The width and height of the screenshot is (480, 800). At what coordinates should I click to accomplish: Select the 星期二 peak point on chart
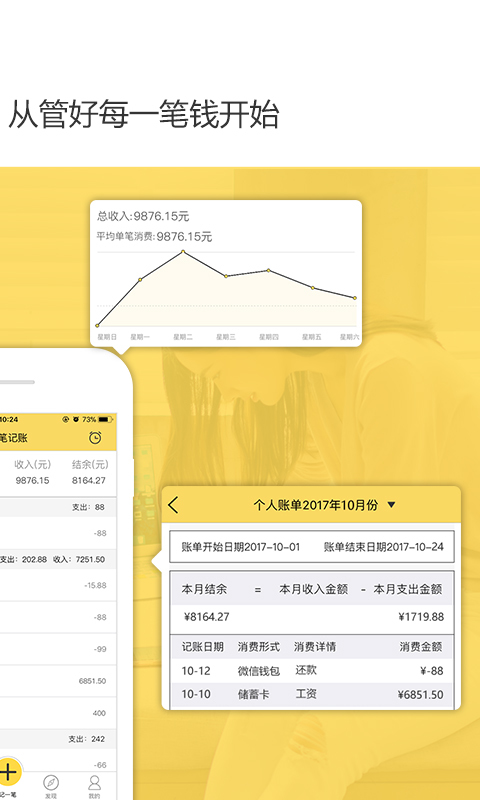coord(183,252)
